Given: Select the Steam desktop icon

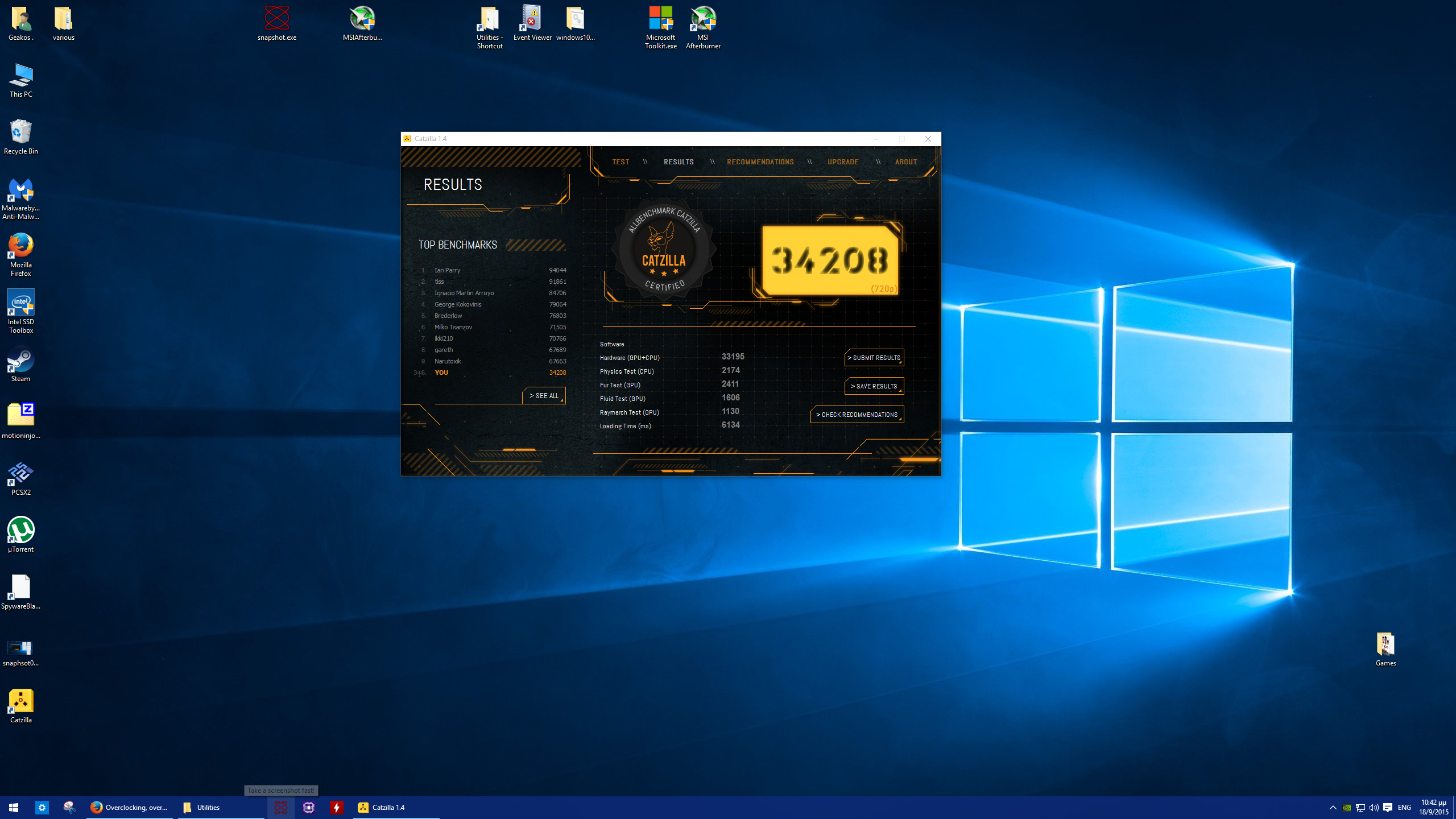Looking at the screenshot, I should tap(21, 365).
